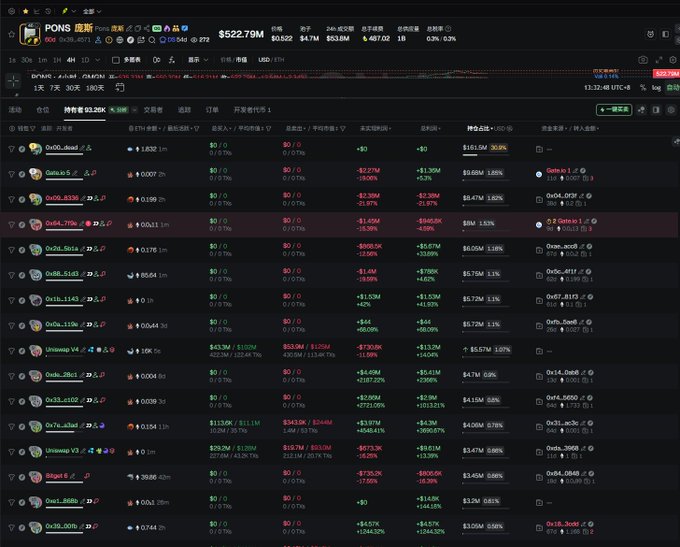Expand more timeframes arrow after 1D

(x=98, y=60)
